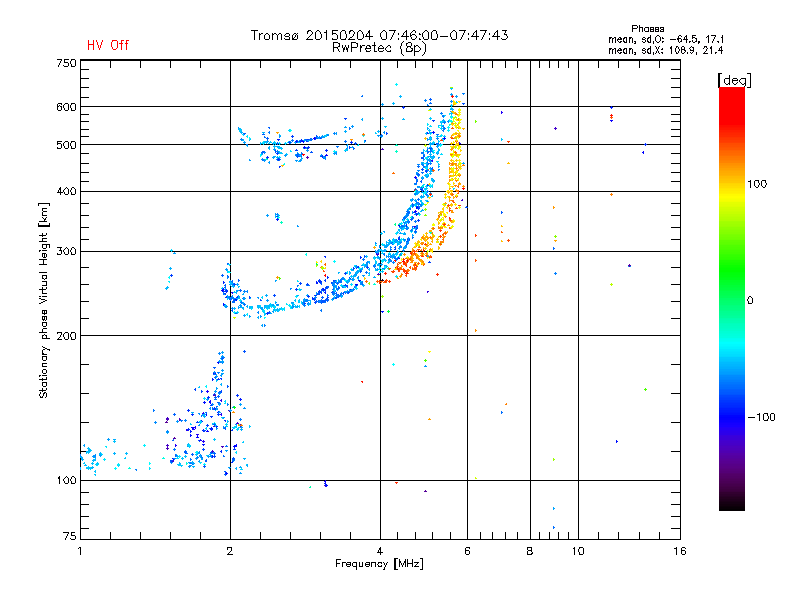Click the y-axis '75' tick label
Image resolution: width=800 pixels, height=600 pixels.
pyautogui.click(x=70, y=536)
